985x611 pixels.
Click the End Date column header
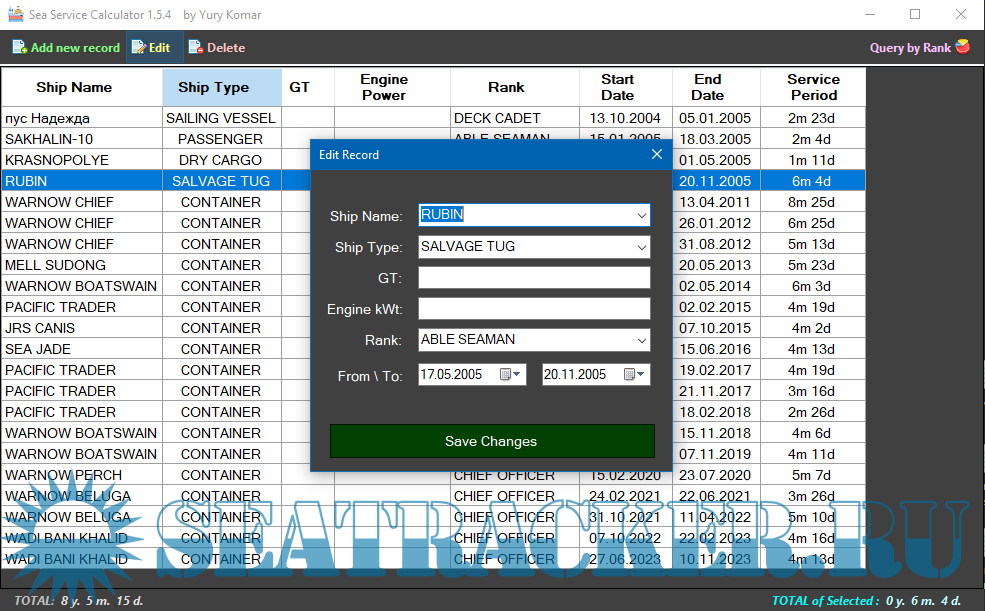click(x=707, y=87)
